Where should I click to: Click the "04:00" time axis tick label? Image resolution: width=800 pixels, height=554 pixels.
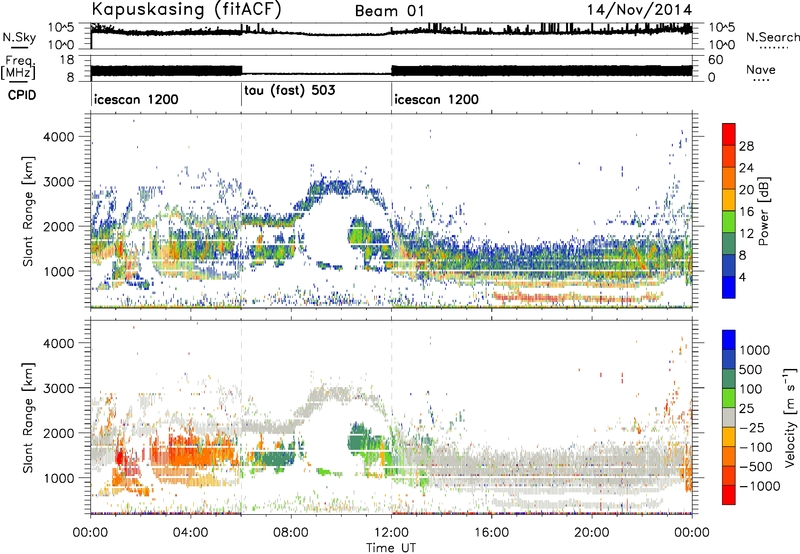point(190,533)
